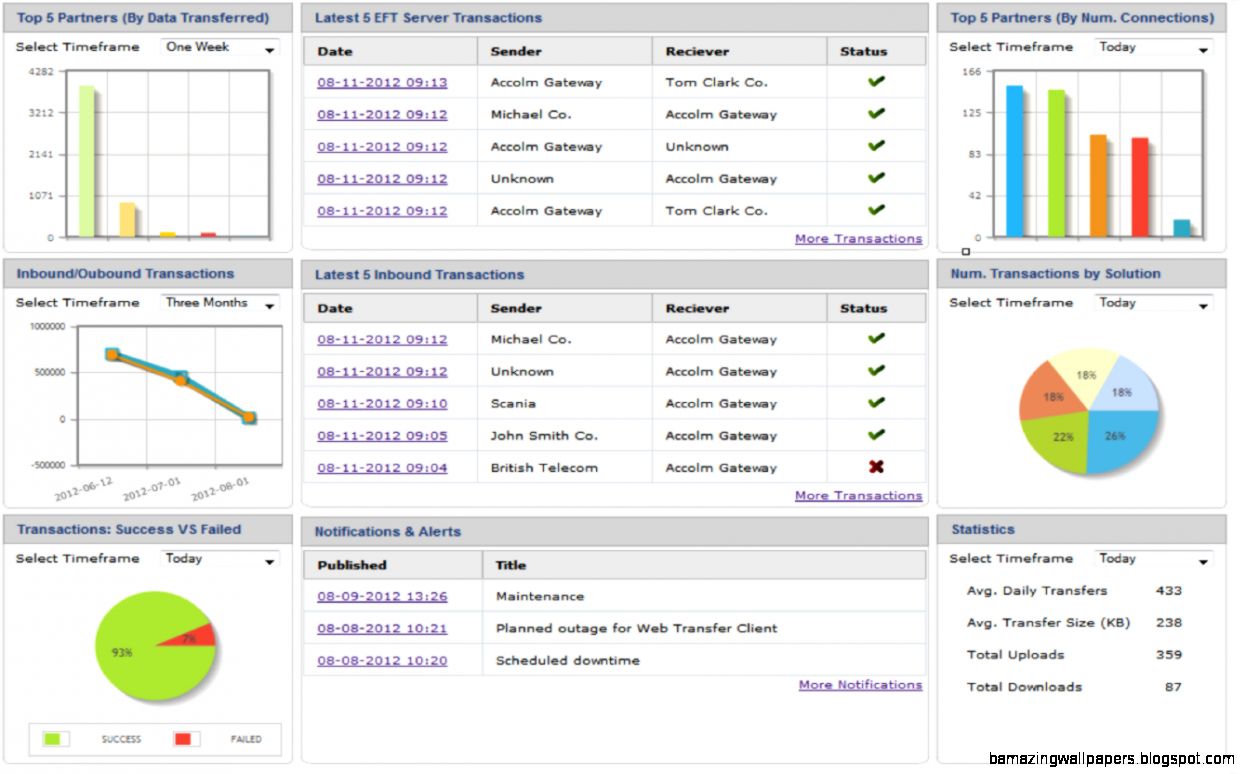
Task: Click success checkmark in Accolm Gateway to Unknown row
Action: click(x=876, y=146)
